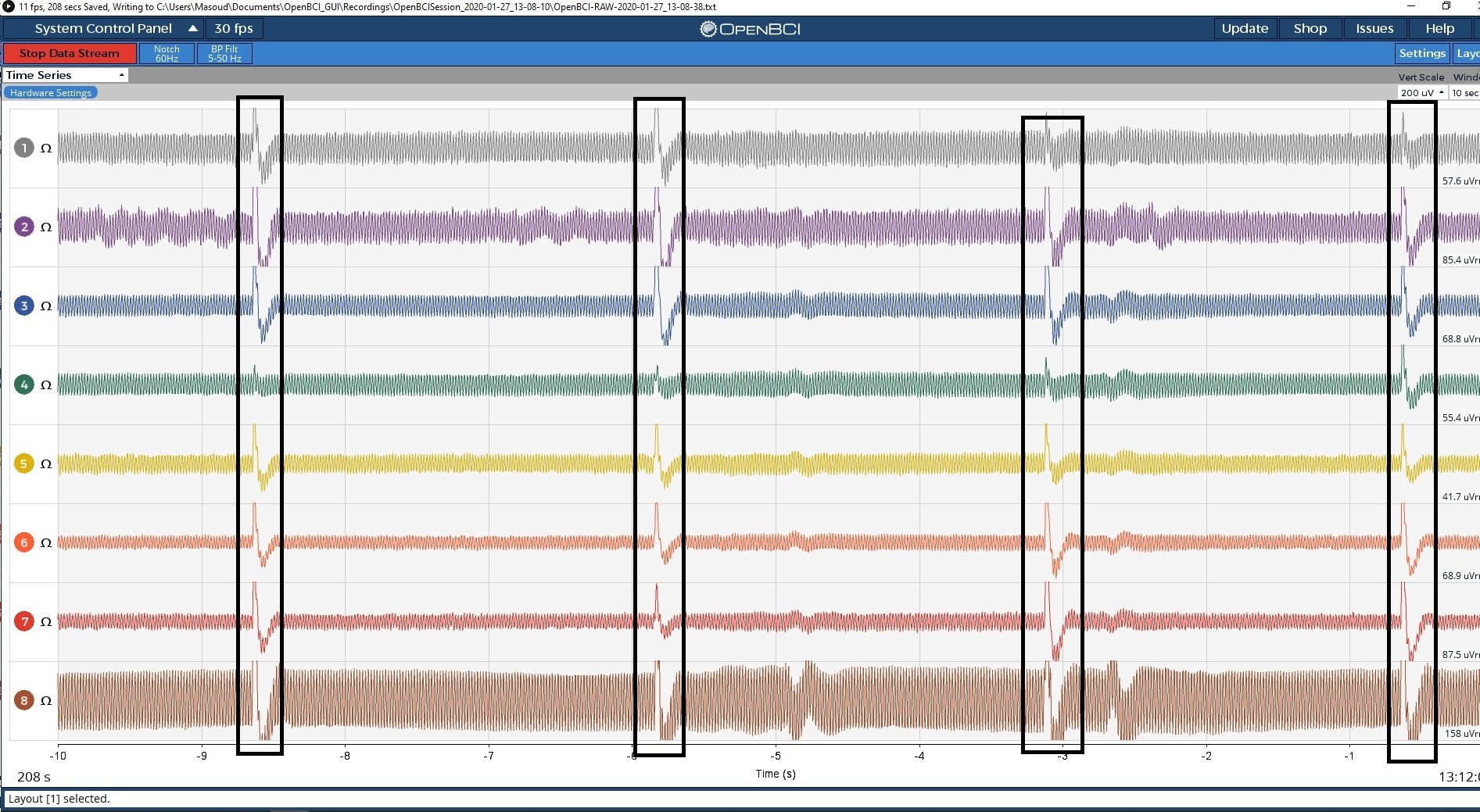The width and height of the screenshot is (1480, 812).
Task: Toggle the Notch 60Hz filter
Action: 167,53
